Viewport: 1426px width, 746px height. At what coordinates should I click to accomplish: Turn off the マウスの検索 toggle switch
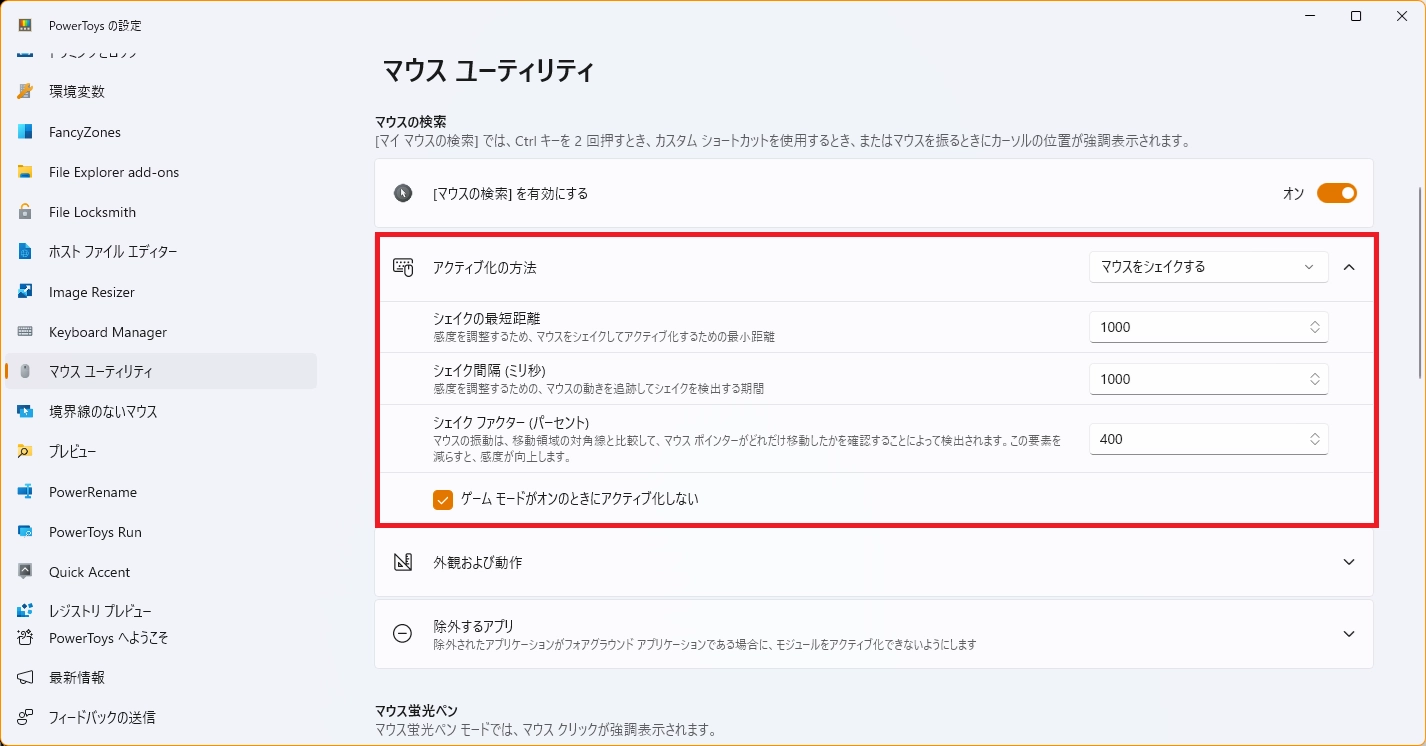pos(1336,193)
